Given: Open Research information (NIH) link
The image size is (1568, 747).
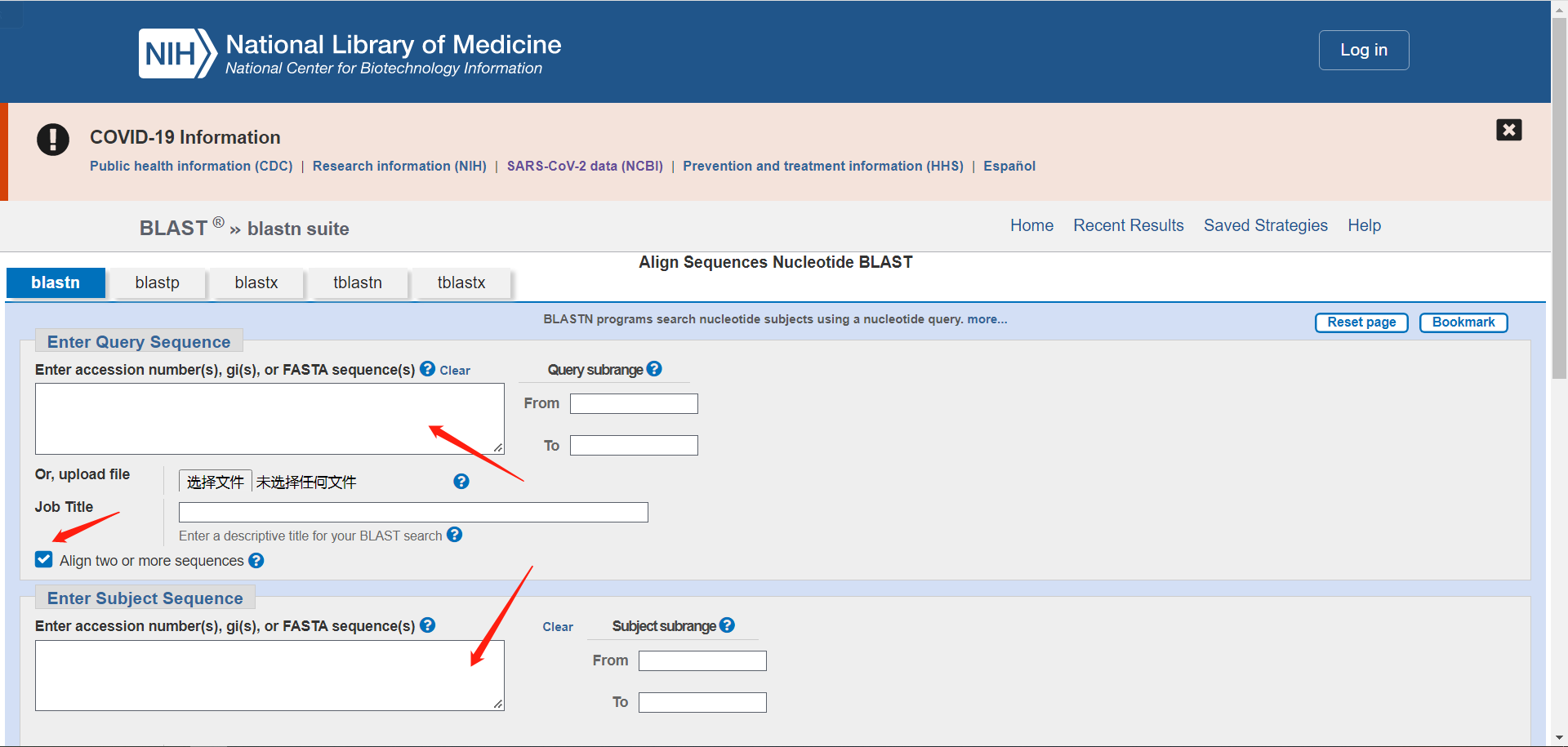Looking at the screenshot, I should (399, 166).
